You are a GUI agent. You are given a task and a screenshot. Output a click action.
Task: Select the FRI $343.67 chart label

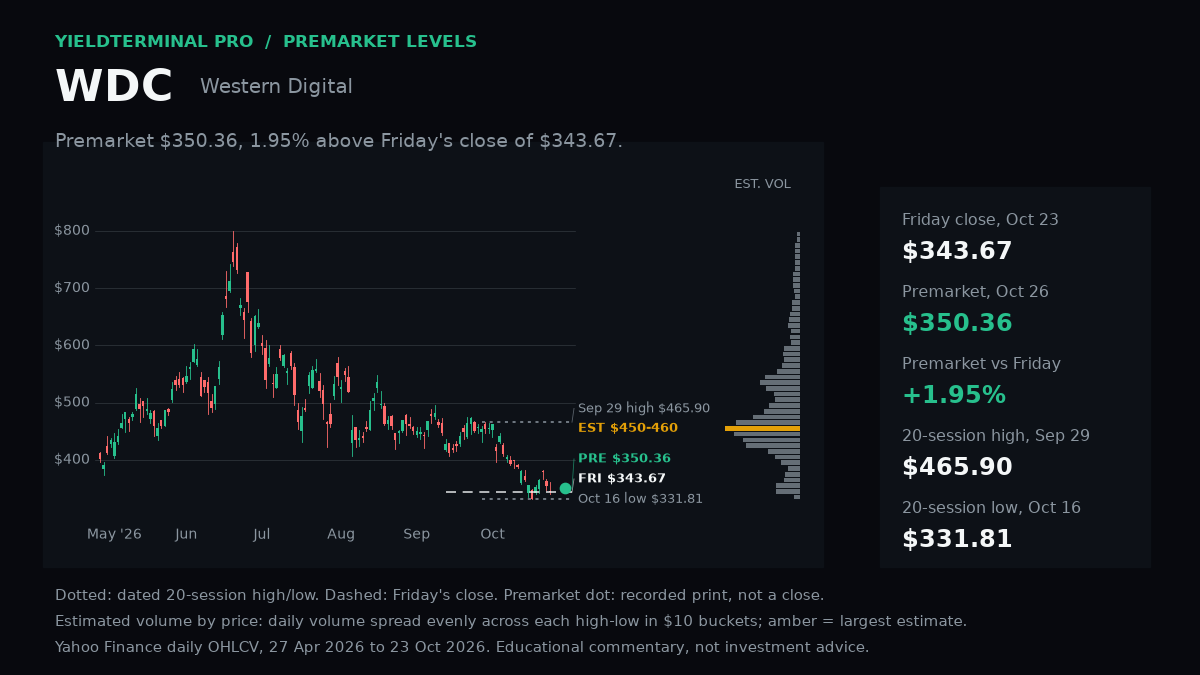pyautogui.click(x=622, y=479)
